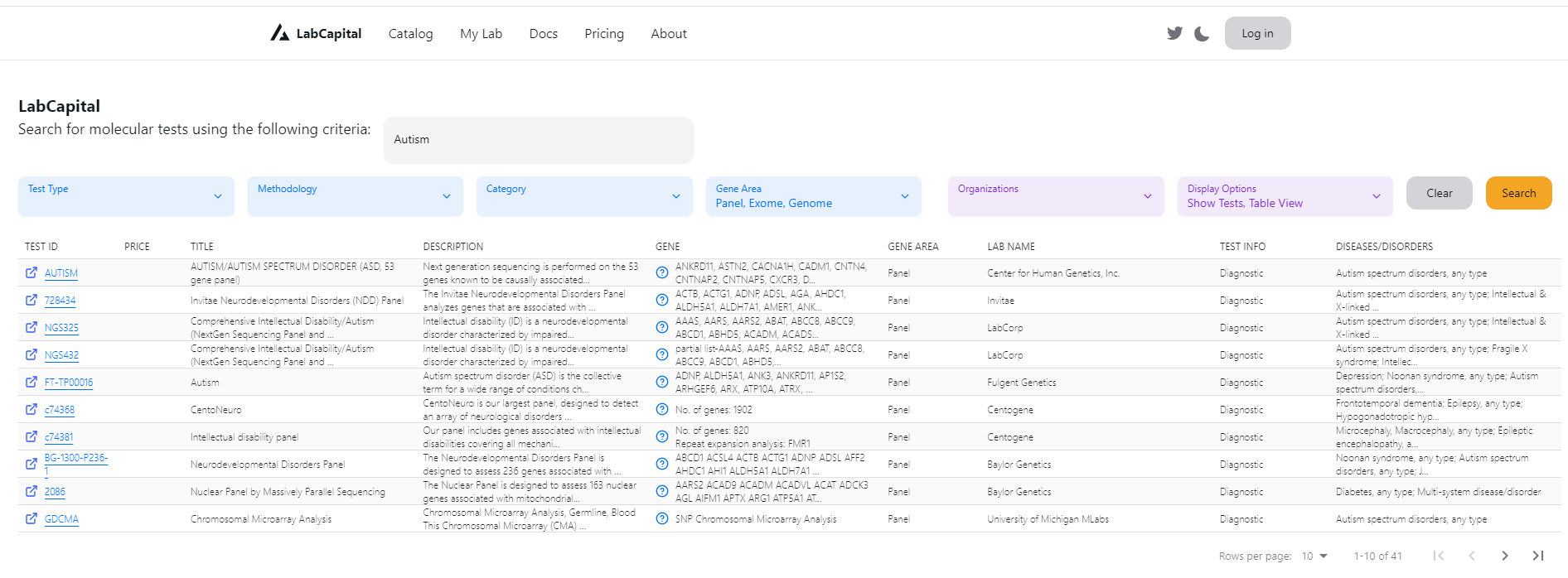1568x578 pixels.
Task: Select the CentoNeuro title cell
Action: 216,410
